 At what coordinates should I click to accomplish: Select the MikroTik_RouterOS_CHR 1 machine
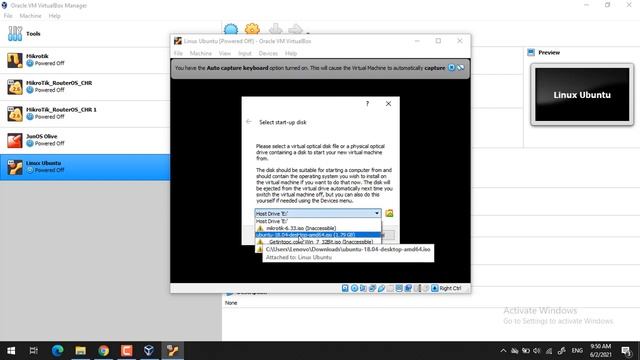[x=85, y=113]
